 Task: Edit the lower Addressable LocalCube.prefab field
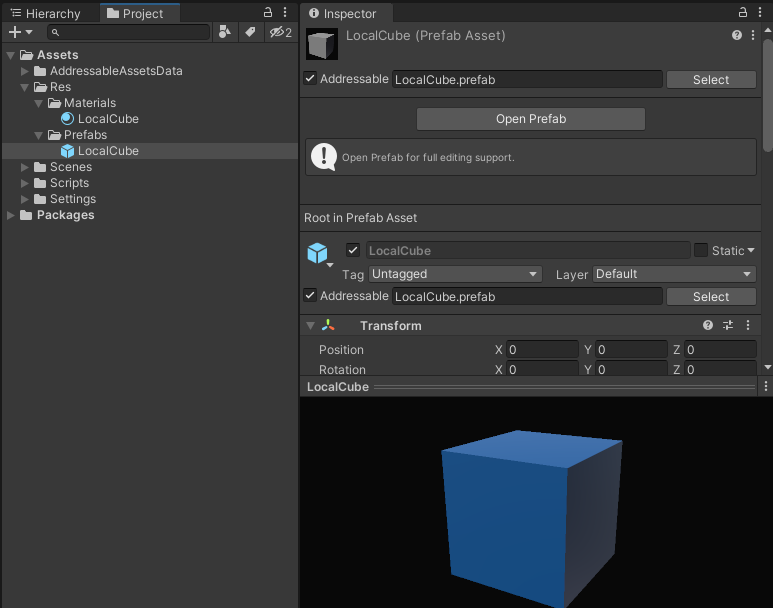click(527, 296)
